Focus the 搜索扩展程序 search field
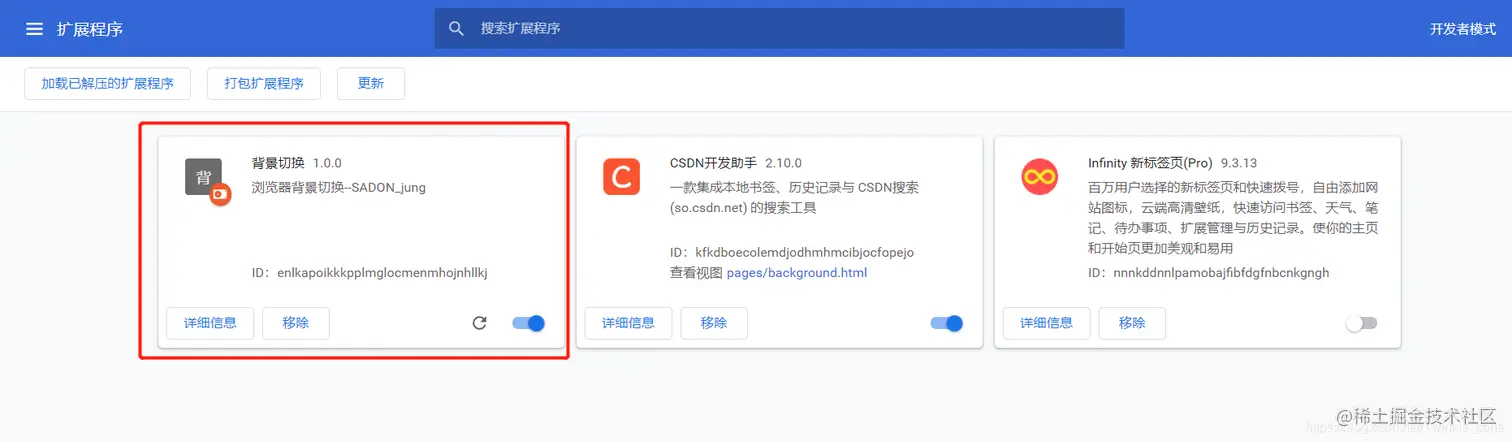1512x442 pixels. 779,29
